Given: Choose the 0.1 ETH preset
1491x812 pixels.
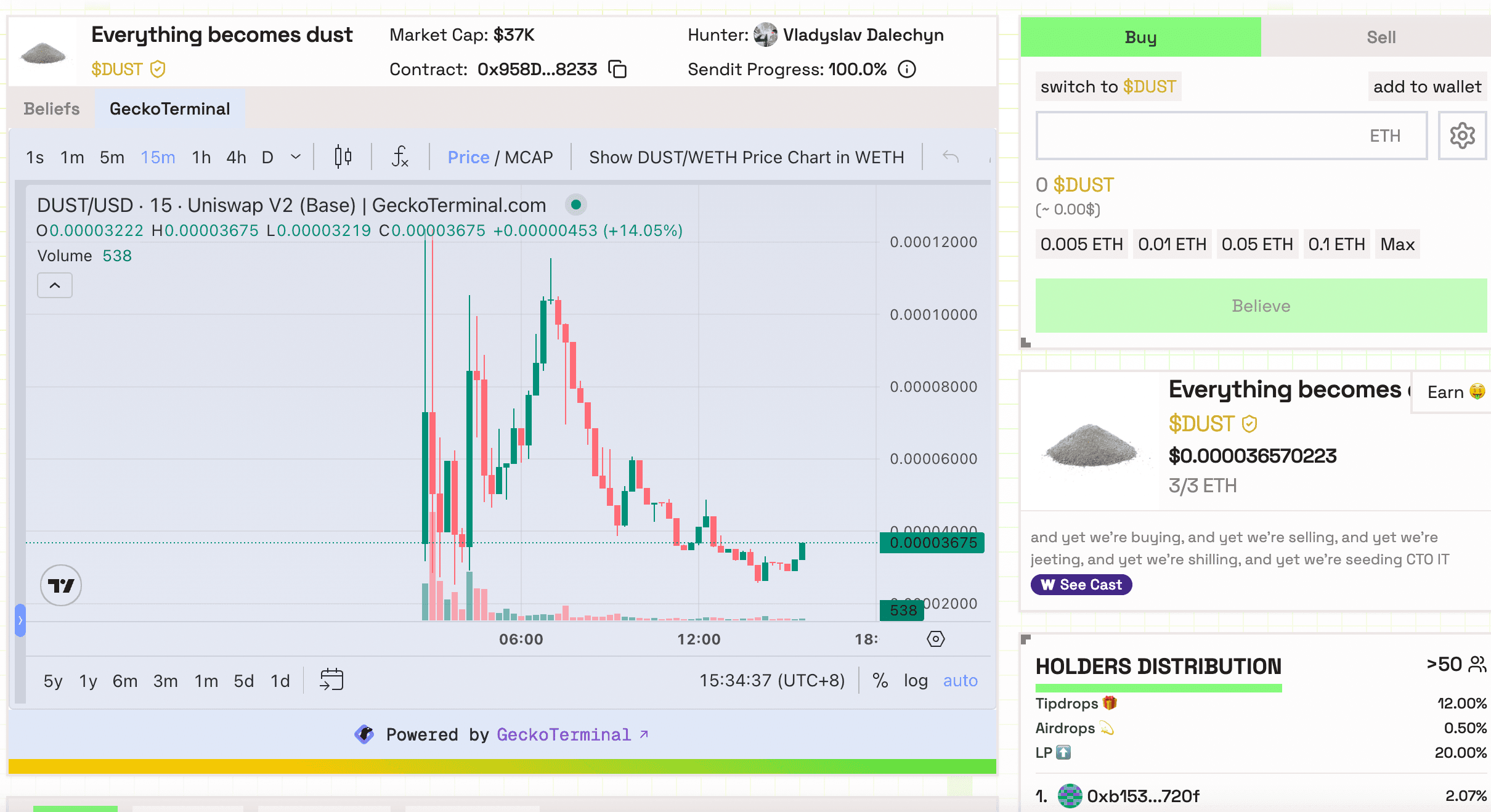Looking at the screenshot, I should click(1337, 244).
